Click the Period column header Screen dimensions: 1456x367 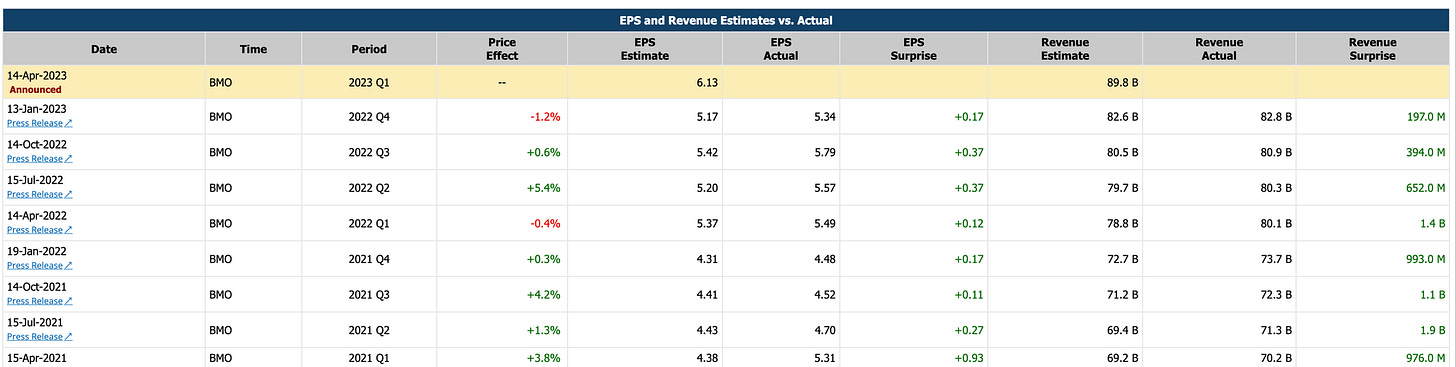coord(368,49)
